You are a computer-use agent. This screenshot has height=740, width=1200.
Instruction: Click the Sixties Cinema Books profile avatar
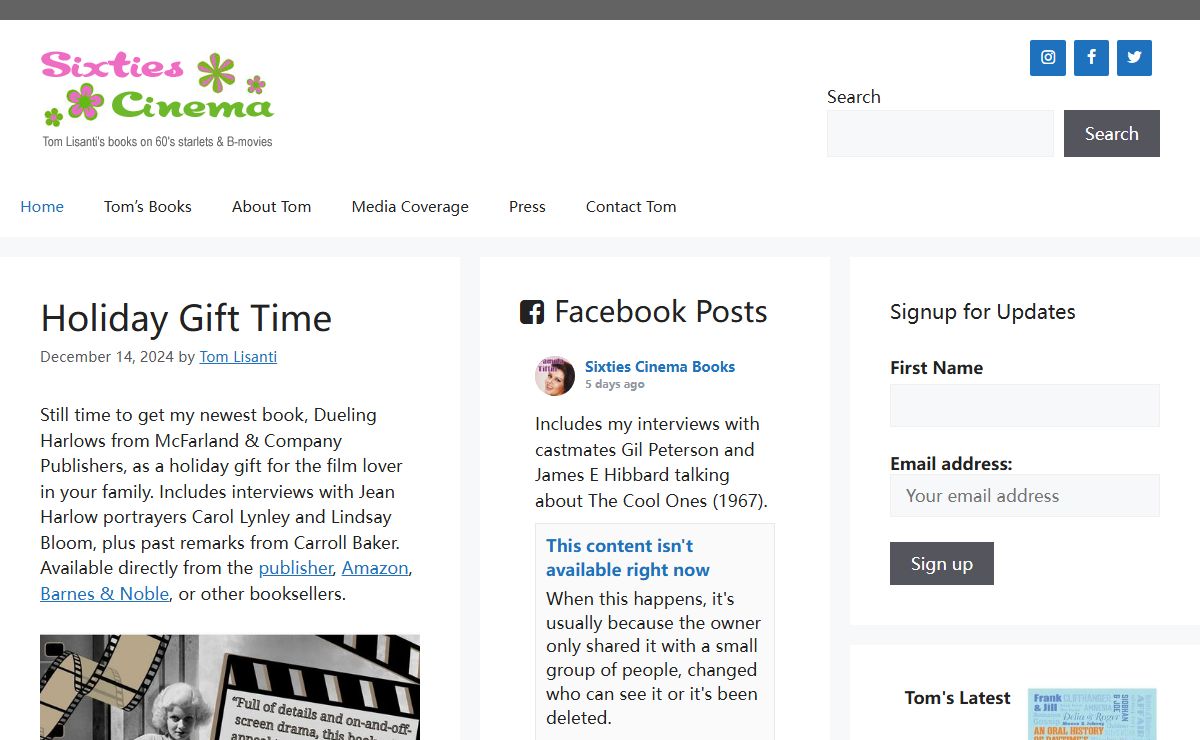(555, 375)
